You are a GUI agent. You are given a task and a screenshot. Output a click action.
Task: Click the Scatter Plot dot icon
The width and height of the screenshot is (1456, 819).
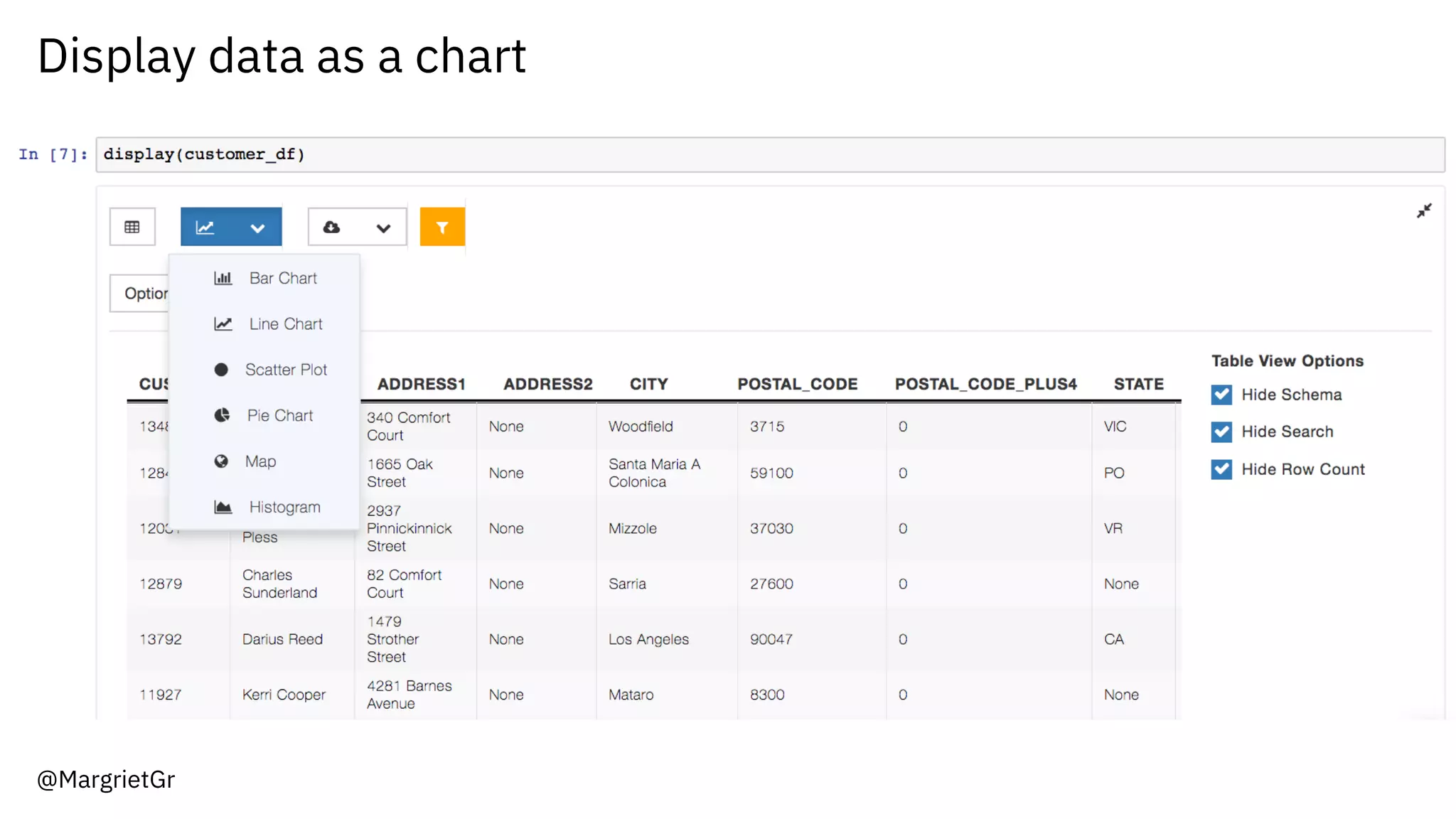[x=221, y=370]
